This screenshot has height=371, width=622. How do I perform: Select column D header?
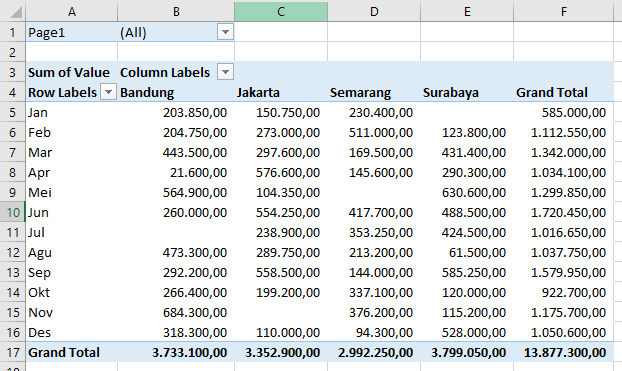[374, 12]
